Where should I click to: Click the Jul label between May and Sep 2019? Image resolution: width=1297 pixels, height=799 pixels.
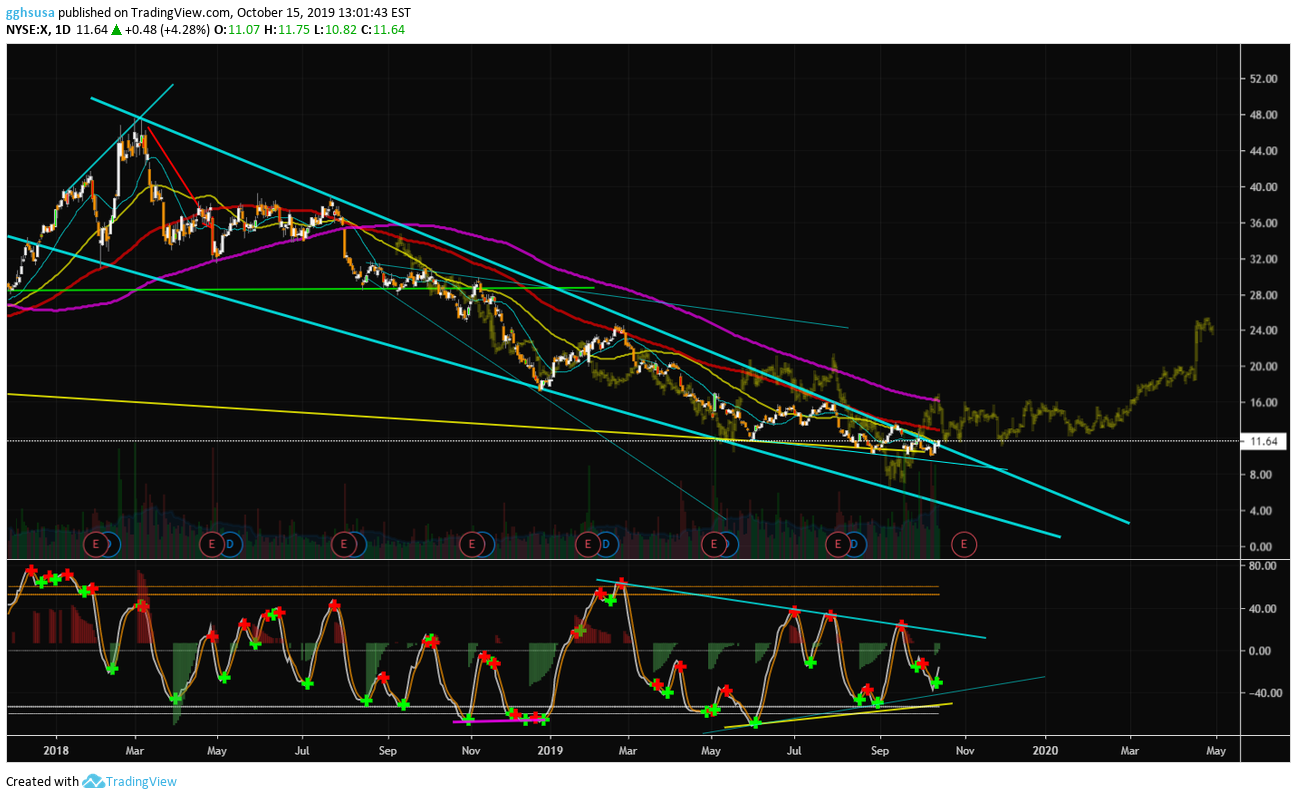[x=794, y=749]
